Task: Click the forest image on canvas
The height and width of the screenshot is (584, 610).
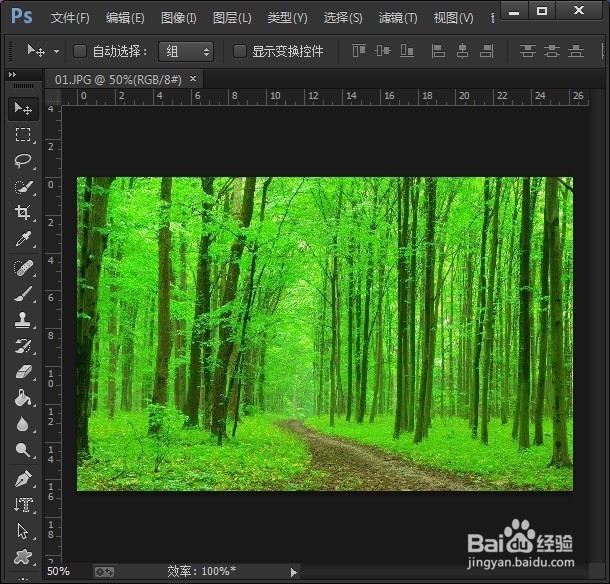Action: tap(325, 334)
